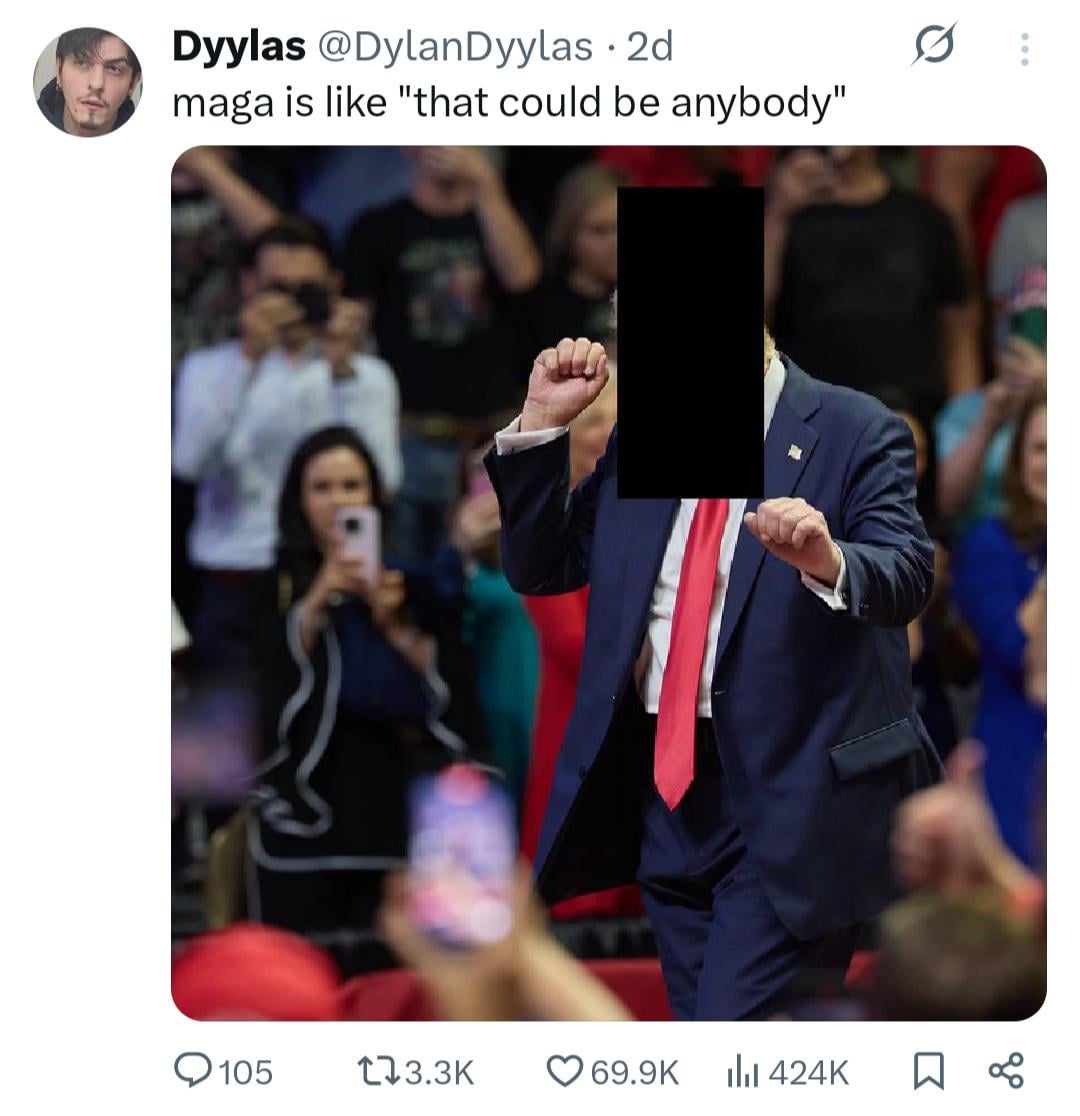Open the three-dot more options menu
The width and height of the screenshot is (1080, 1116).
(x=1024, y=49)
